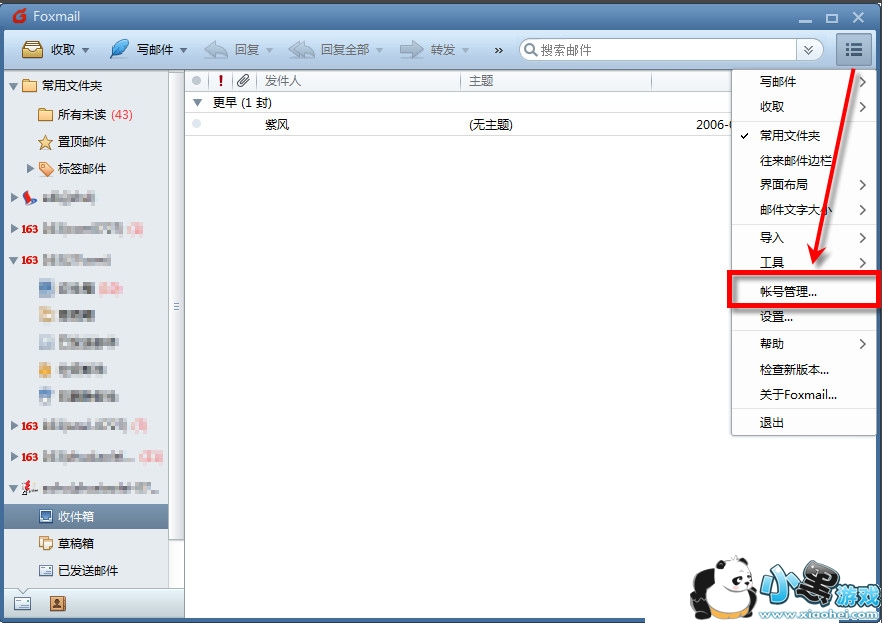Viewport: 882px width, 623px height.
Task: Select the 置顶邮件 star item
Action: (x=72, y=142)
